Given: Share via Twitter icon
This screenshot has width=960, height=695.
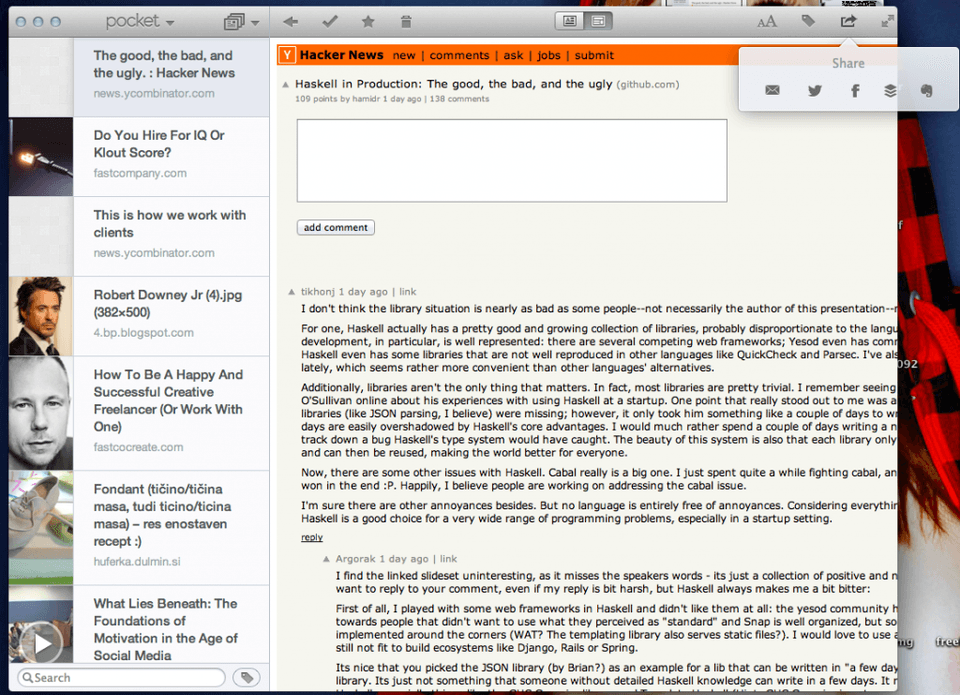Looking at the screenshot, I should (814, 91).
